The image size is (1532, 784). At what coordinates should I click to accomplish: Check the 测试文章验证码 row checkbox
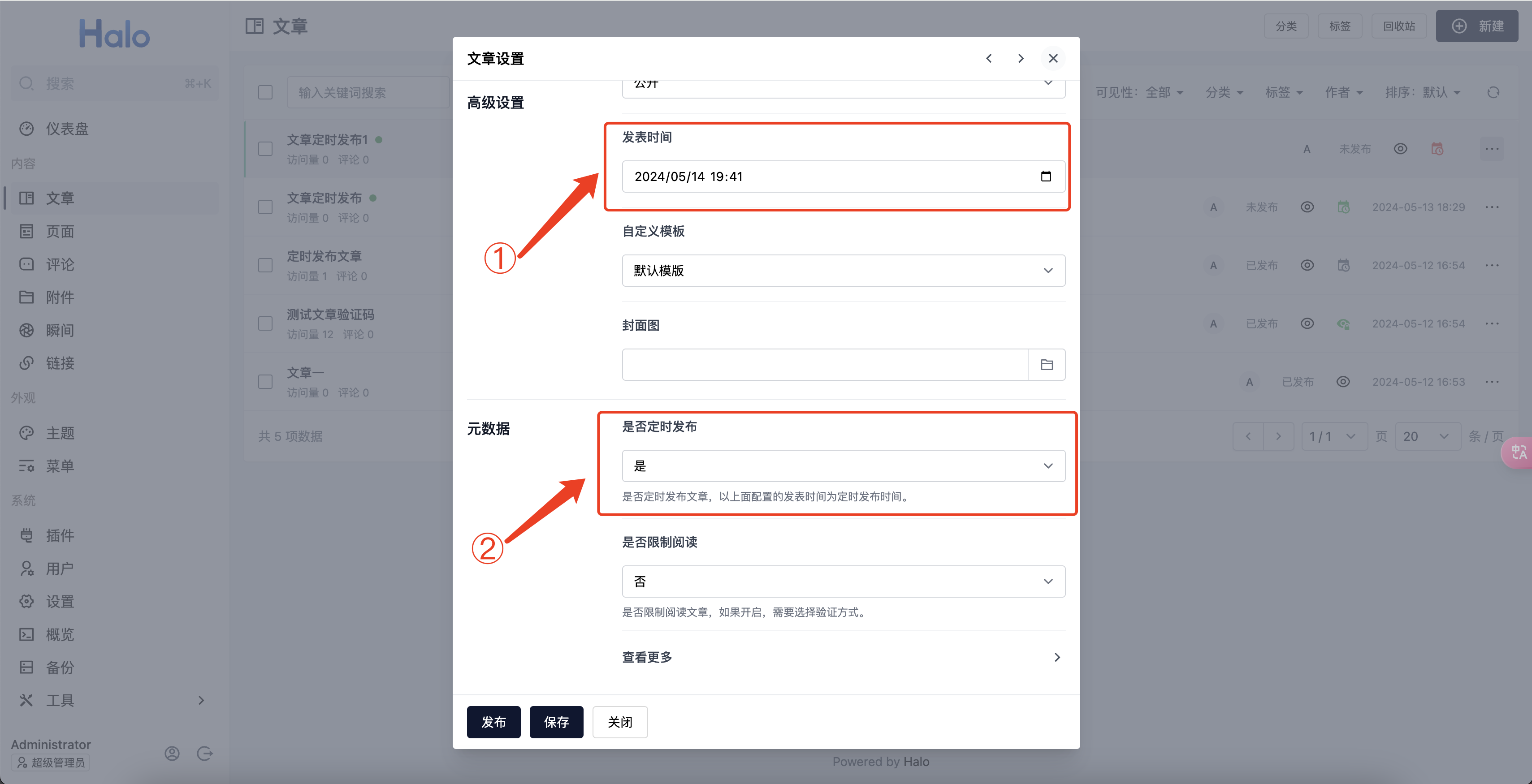[265, 323]
